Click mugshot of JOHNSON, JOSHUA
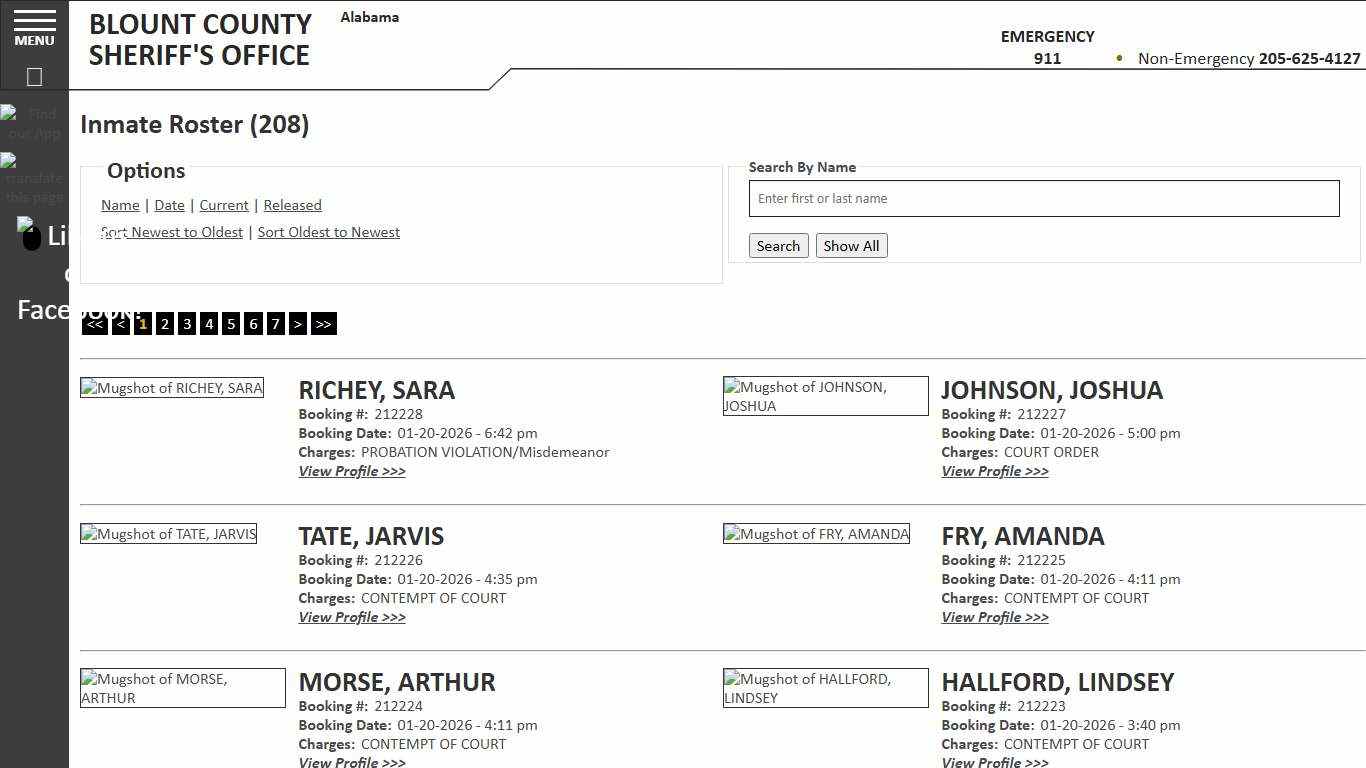Screen dimensions: 1366x768 coord(825,396)
